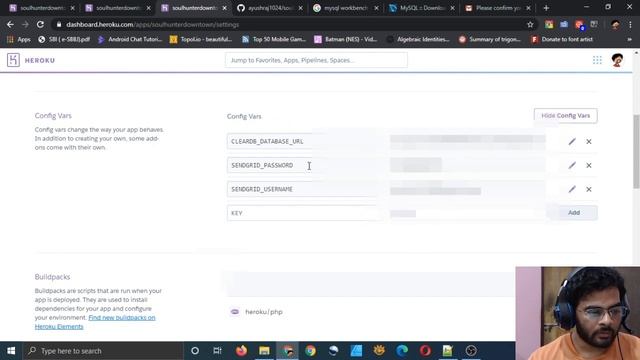
Task: Open the Algebraic Identities bookmark
Action: 418,39
